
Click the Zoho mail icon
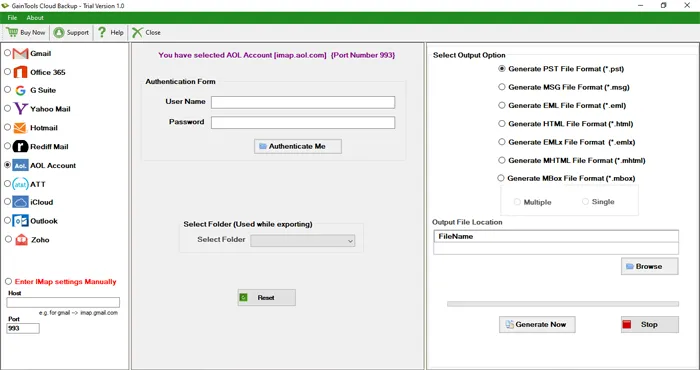click(x=21, y=240)
